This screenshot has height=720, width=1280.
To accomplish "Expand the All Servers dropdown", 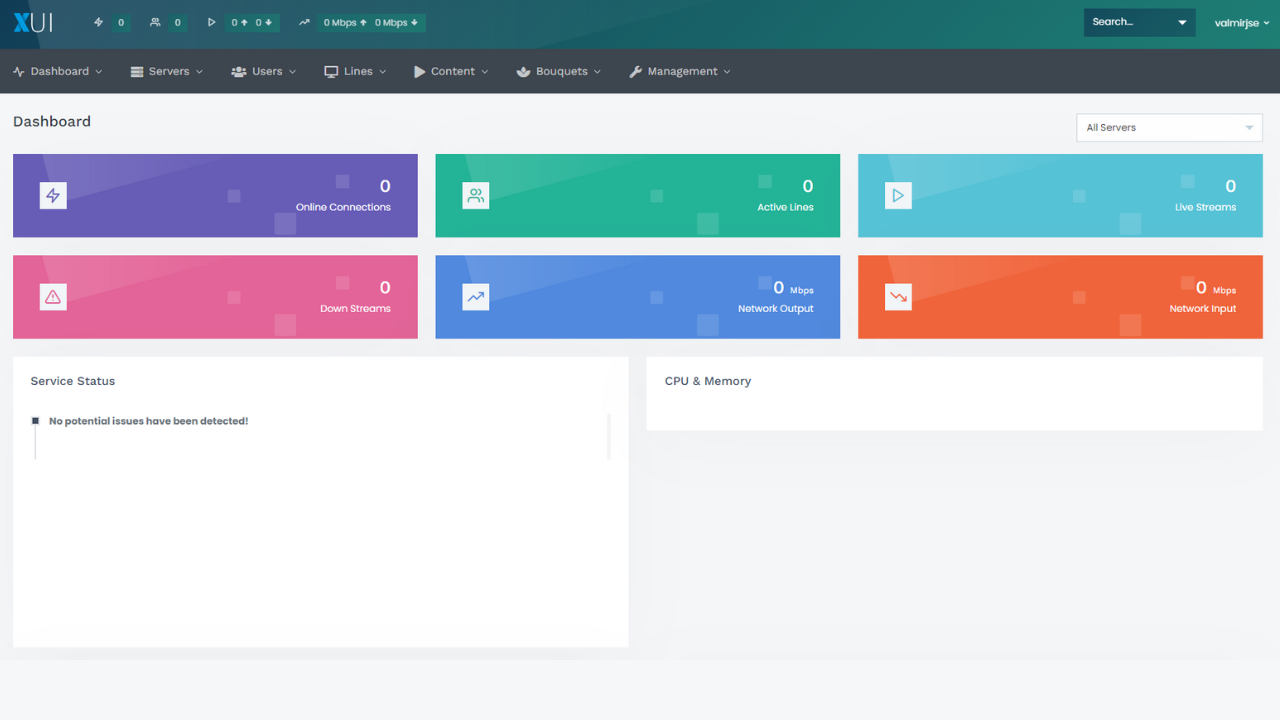I will 1169,128.
